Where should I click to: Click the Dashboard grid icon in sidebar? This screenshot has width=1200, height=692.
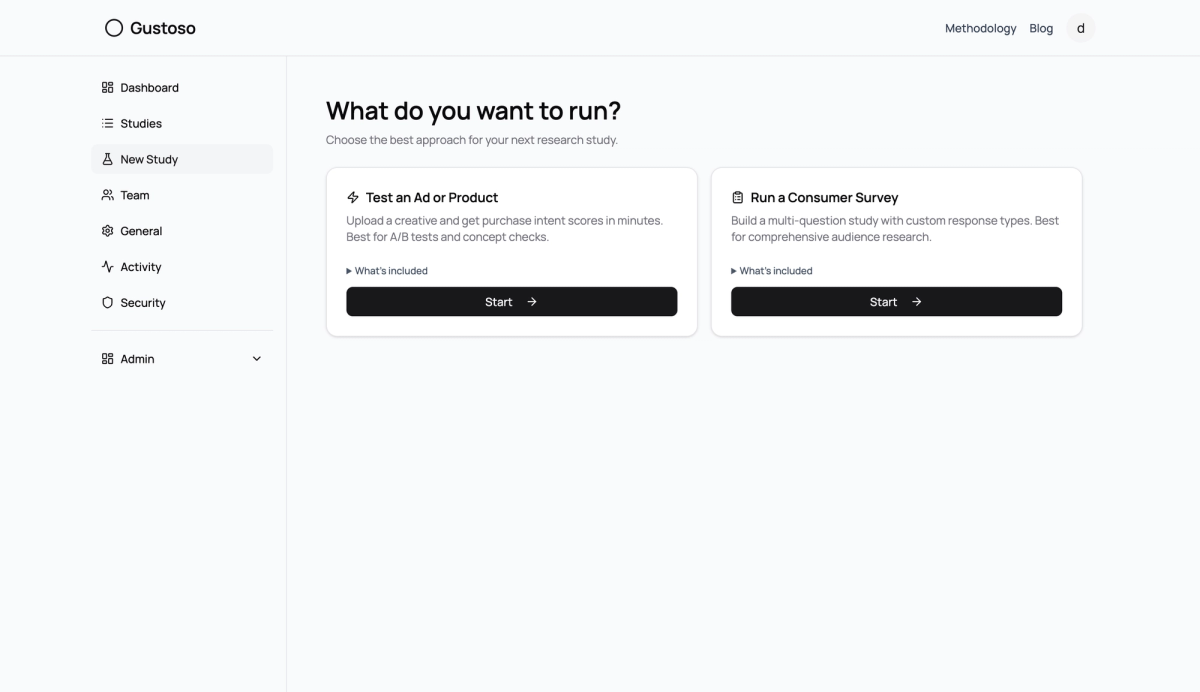pyautogui.click(x=108, y=88)
